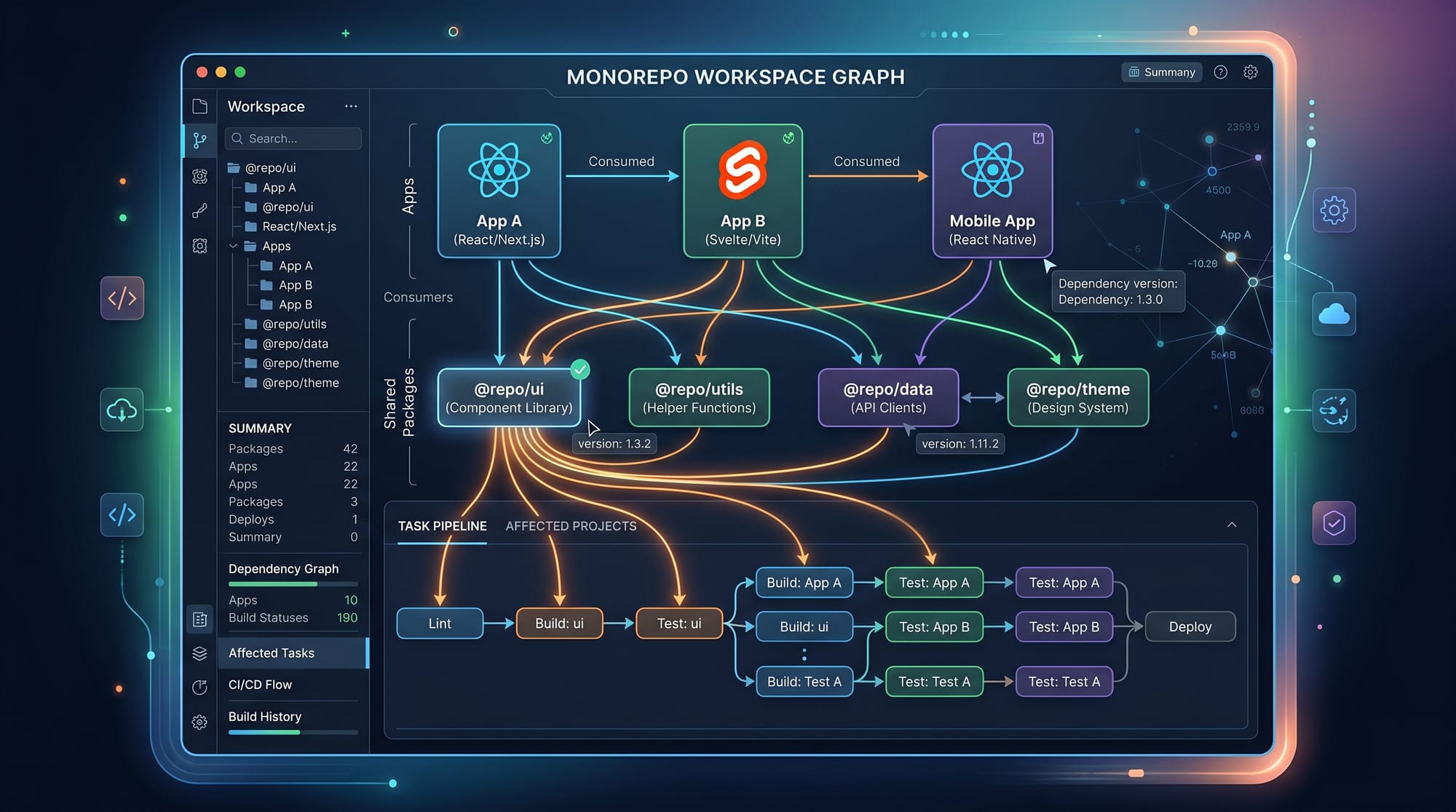Image resolution: width=1456 pixels, height=812 pixels.
Task: Click the help question mark icon
Action: click(x=1221, y=72)
